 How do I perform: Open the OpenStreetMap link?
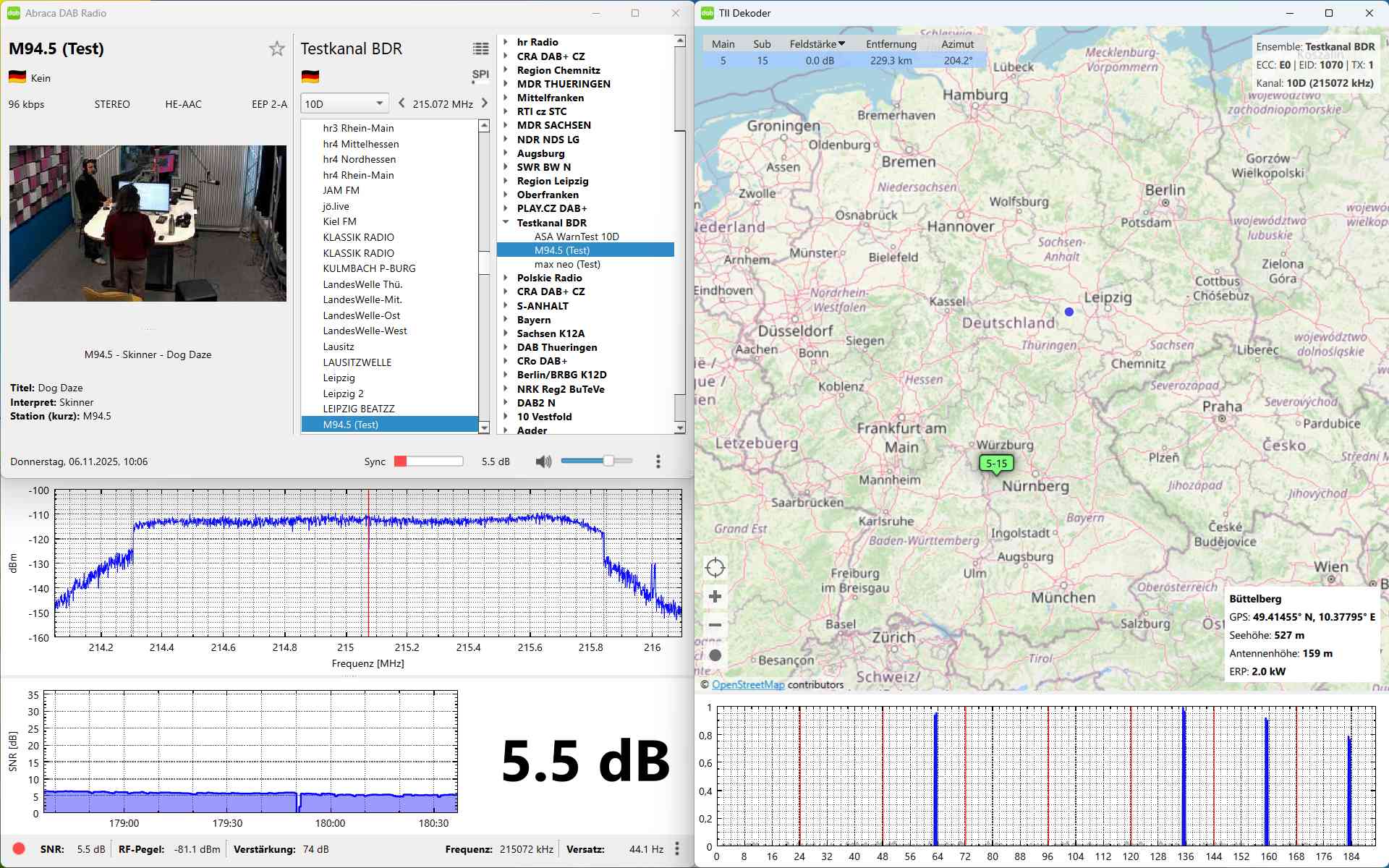747,684
